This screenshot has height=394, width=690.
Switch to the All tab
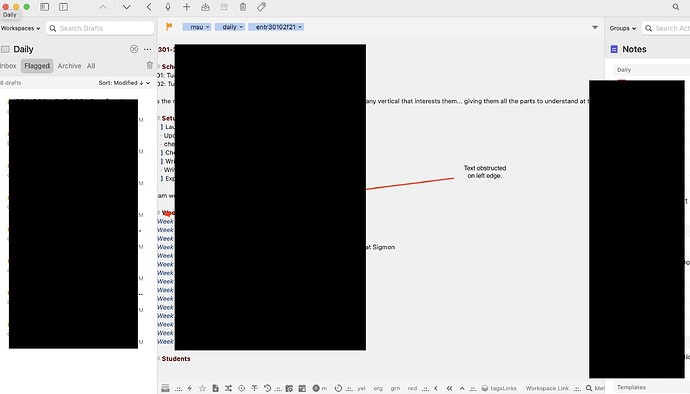point(91,66)
